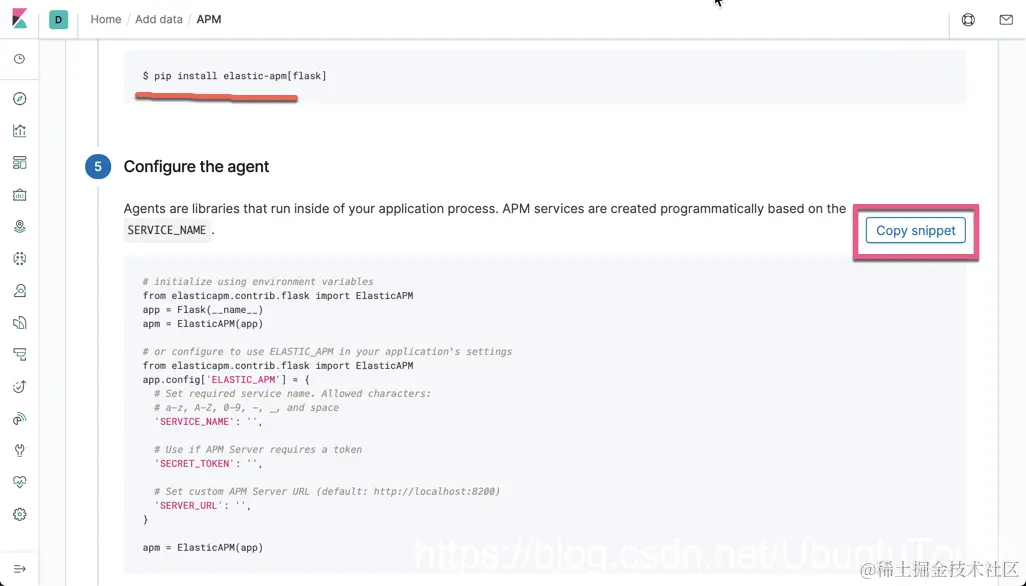Open Maps via the pin icon
Screen dimensions: 1026x586
click(x=20, y=226)
